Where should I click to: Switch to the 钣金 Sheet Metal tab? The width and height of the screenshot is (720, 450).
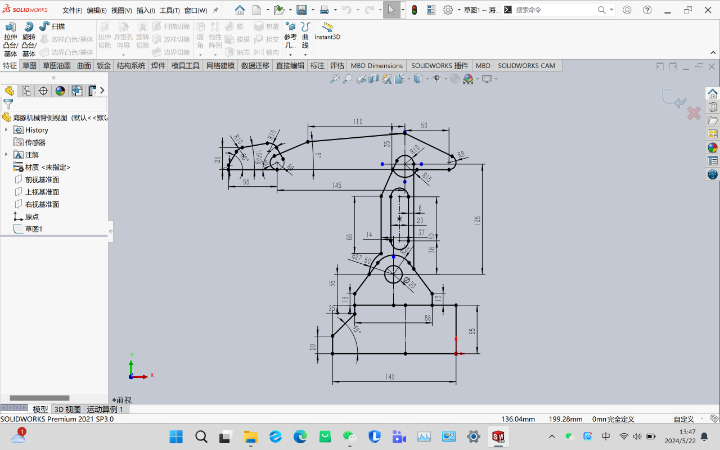click(x=104, y=66)
